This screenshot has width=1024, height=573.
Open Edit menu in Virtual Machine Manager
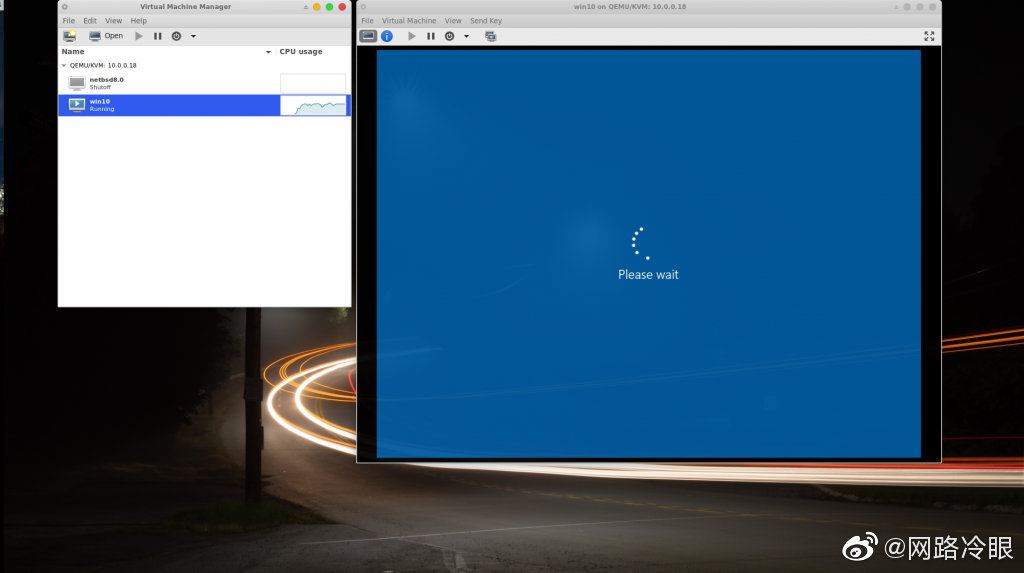coord(90,21)
